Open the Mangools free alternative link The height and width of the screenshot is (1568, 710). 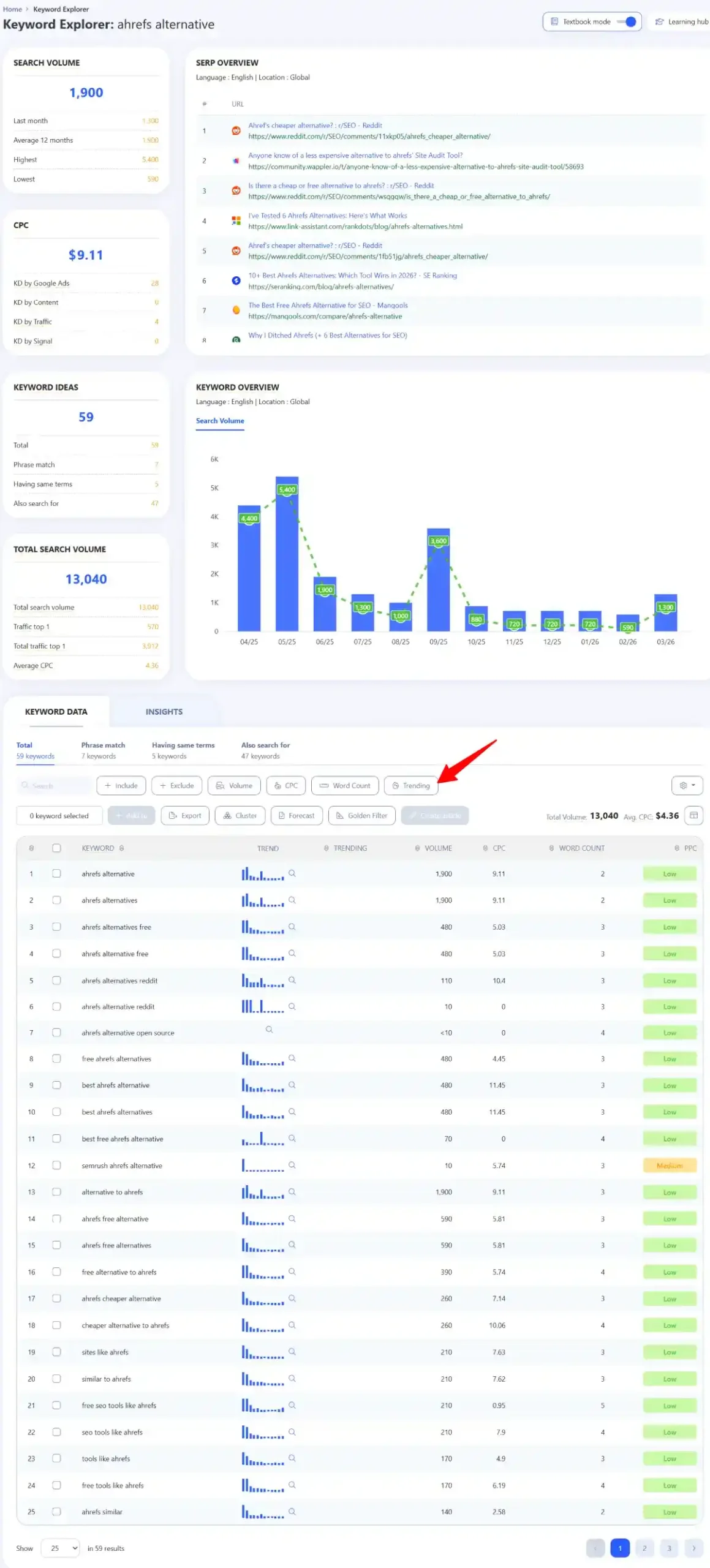(328, 305)
